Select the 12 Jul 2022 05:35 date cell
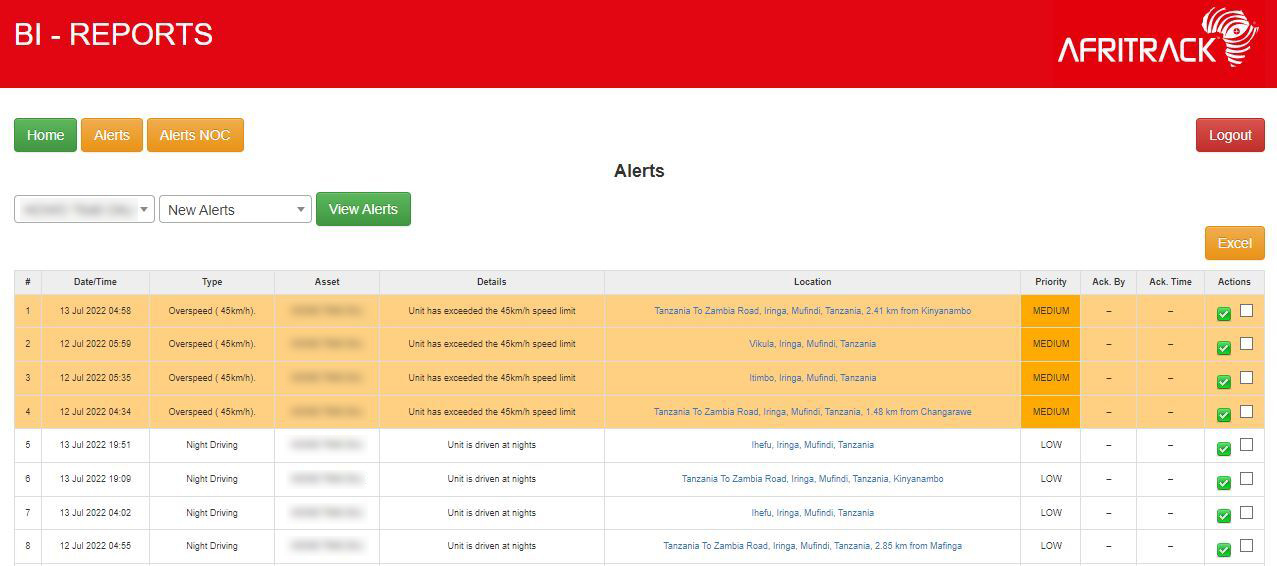Image resolution: width=1277 pixels, height=566 pixels. [95, 378]
